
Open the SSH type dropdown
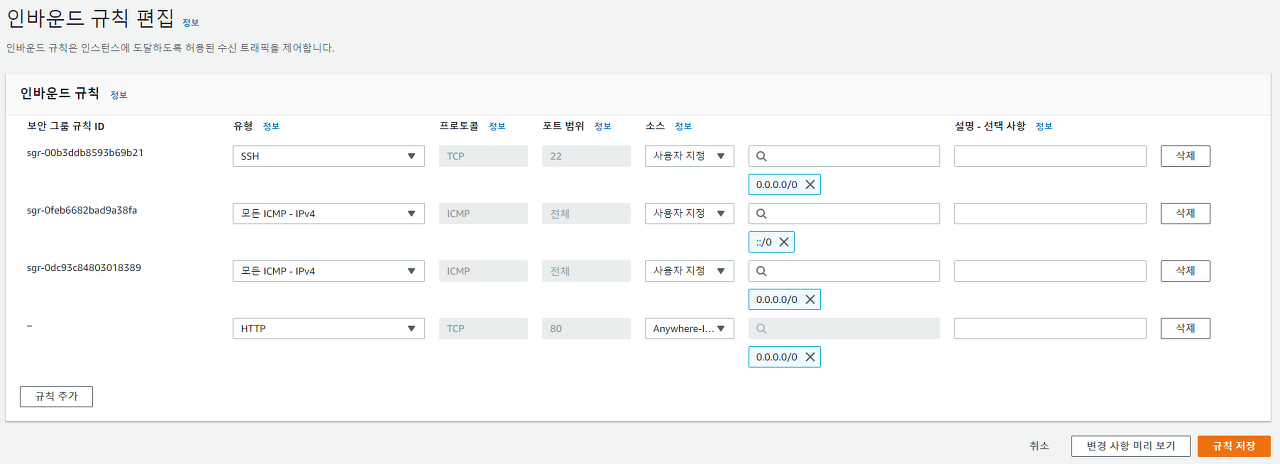point(328,156)
